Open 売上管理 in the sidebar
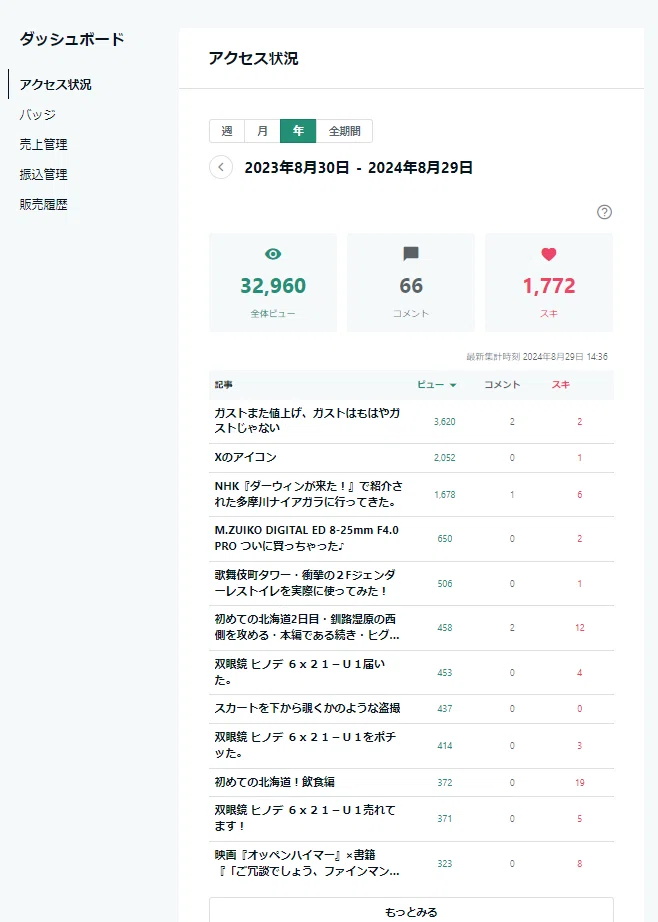The image size is (658, 922). pos(44,144)
